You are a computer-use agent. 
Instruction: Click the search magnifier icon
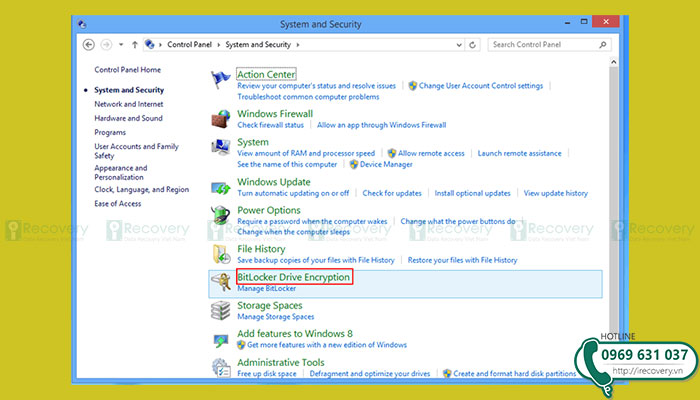pos(603,45)
